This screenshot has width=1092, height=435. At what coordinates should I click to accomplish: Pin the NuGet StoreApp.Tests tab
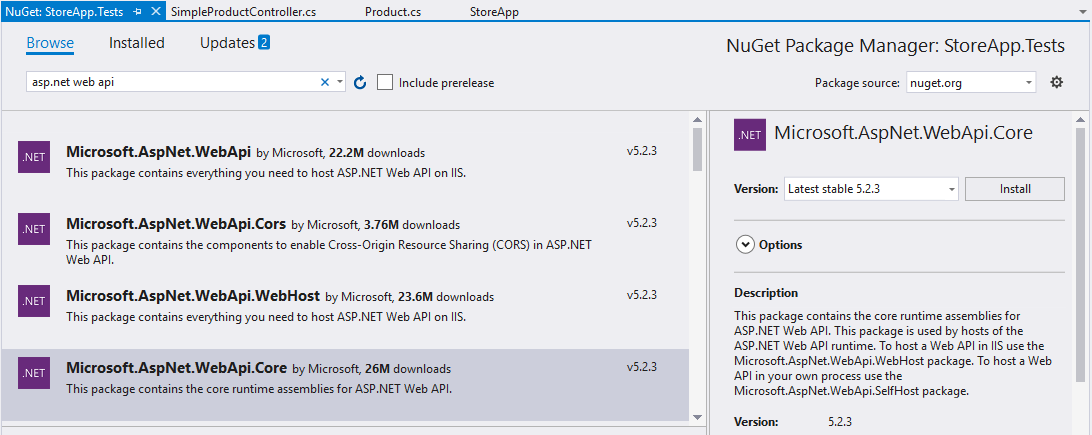(137, 11)
